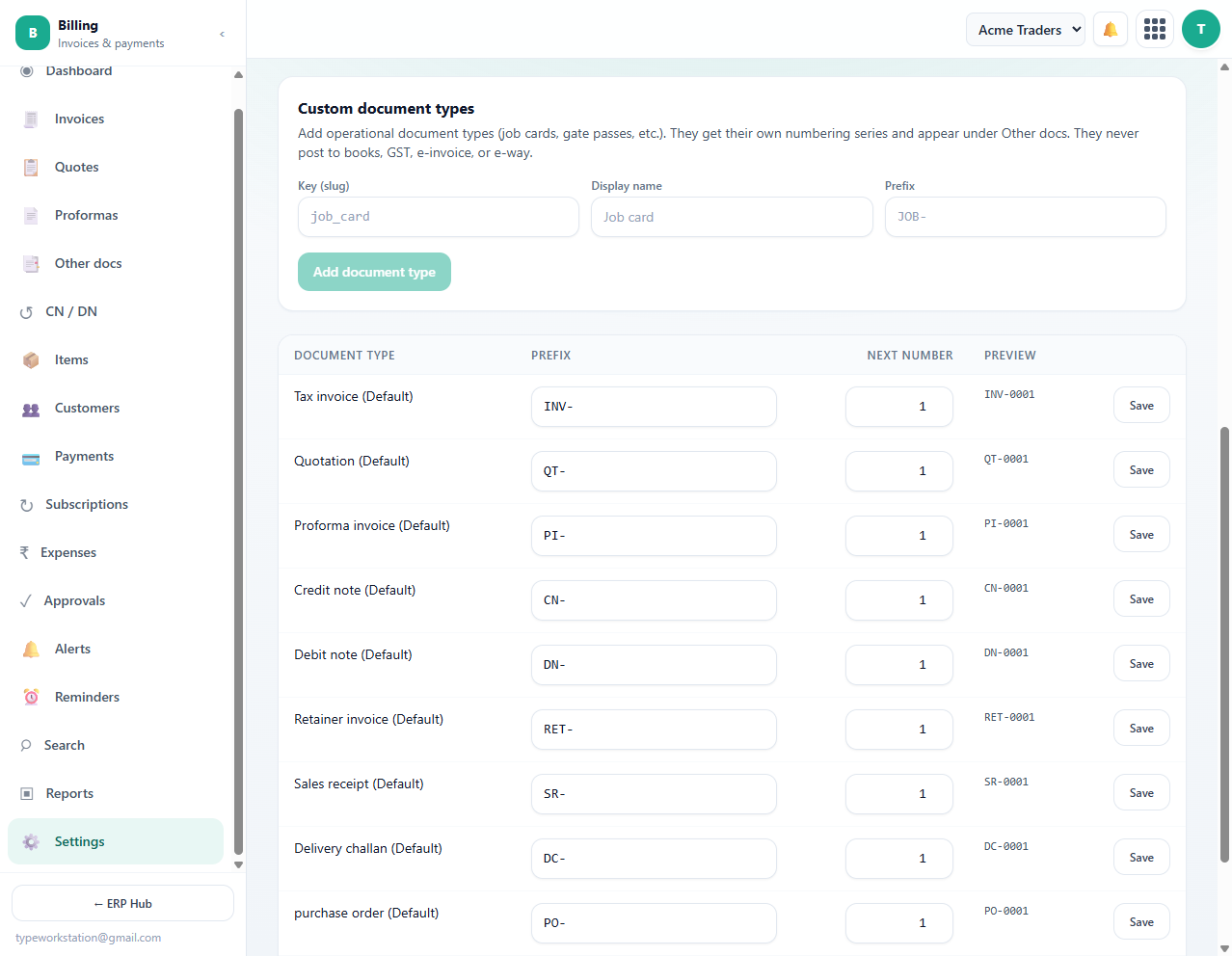Return to ERP Hub
This screenshot has width=1232, height=956.
point(122,904)
